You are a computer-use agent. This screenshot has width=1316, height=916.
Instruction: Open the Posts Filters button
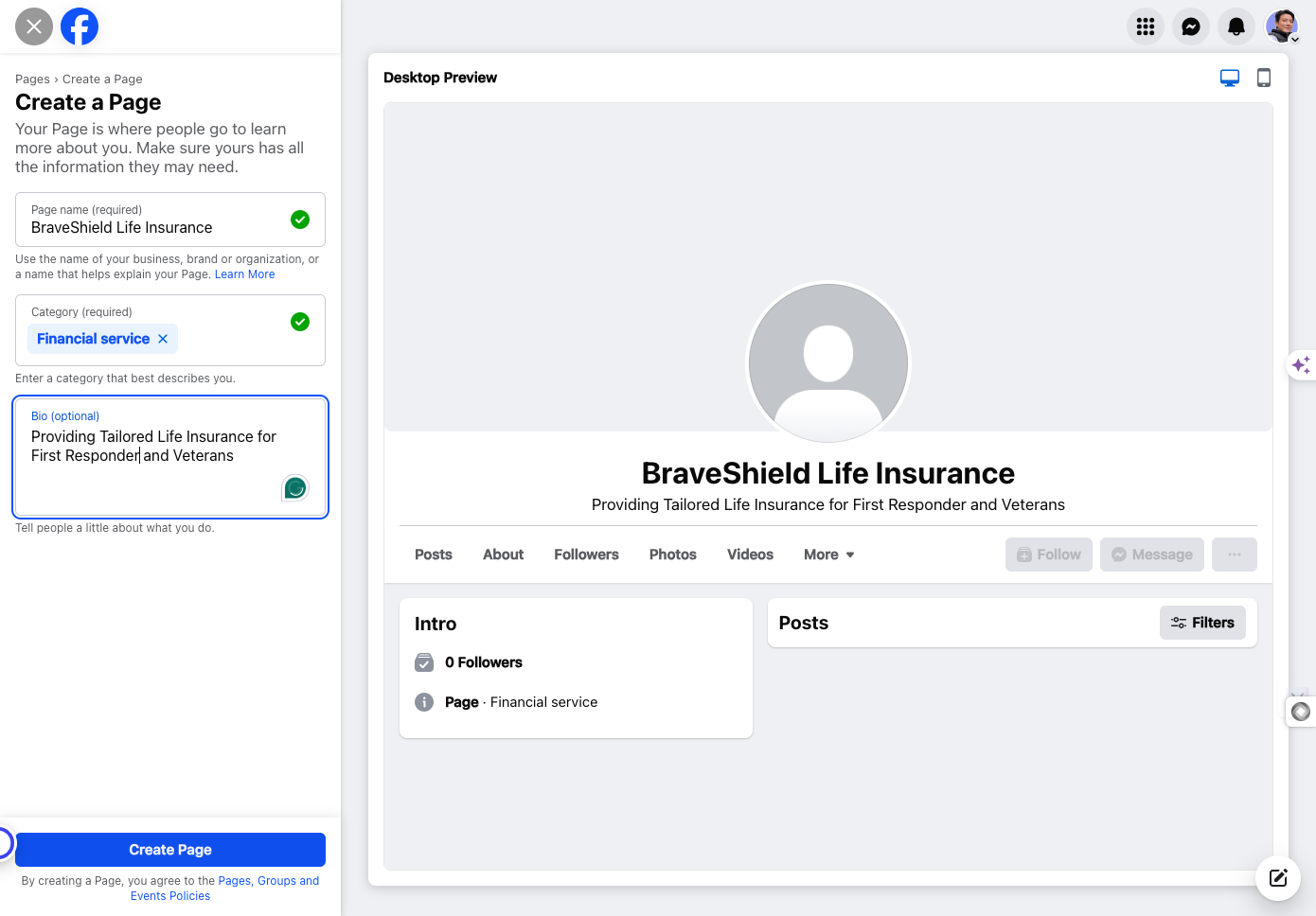coord(1202,623)
